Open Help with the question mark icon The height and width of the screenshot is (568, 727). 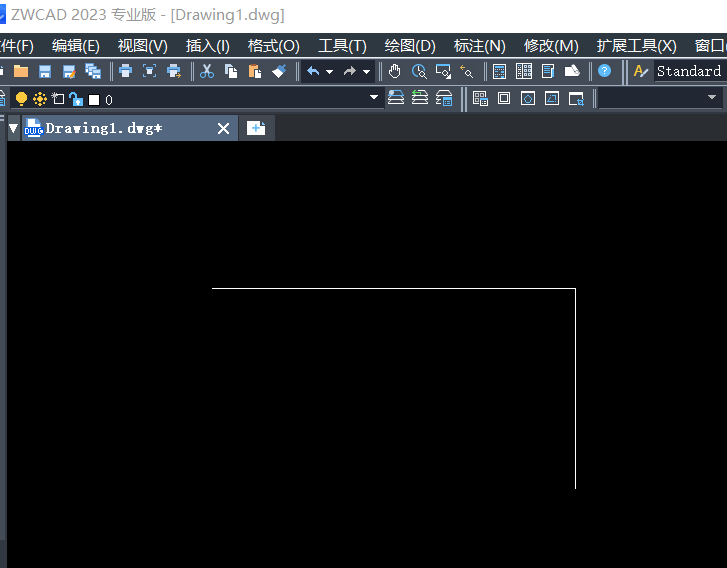(605, 71)
